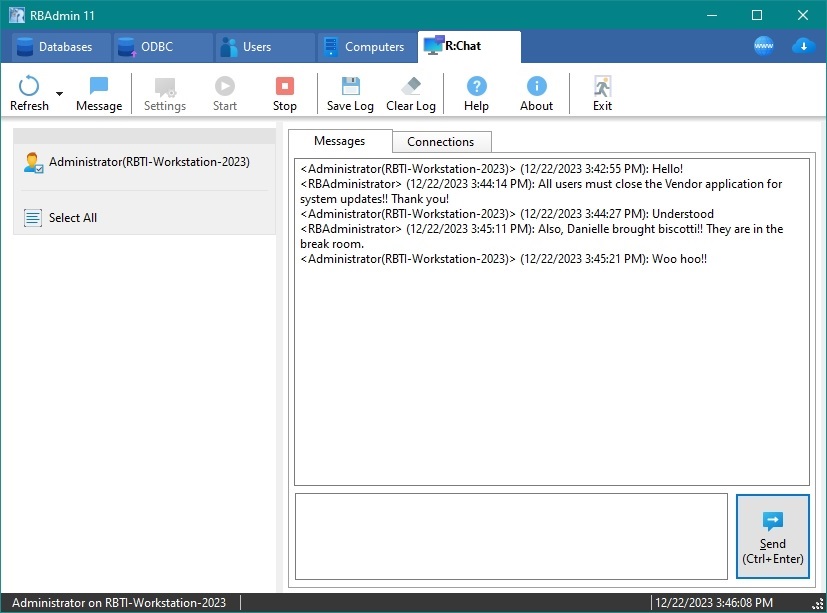
Task: Stop the chat server
Action: pyautogui.click(x=284, y=93)
